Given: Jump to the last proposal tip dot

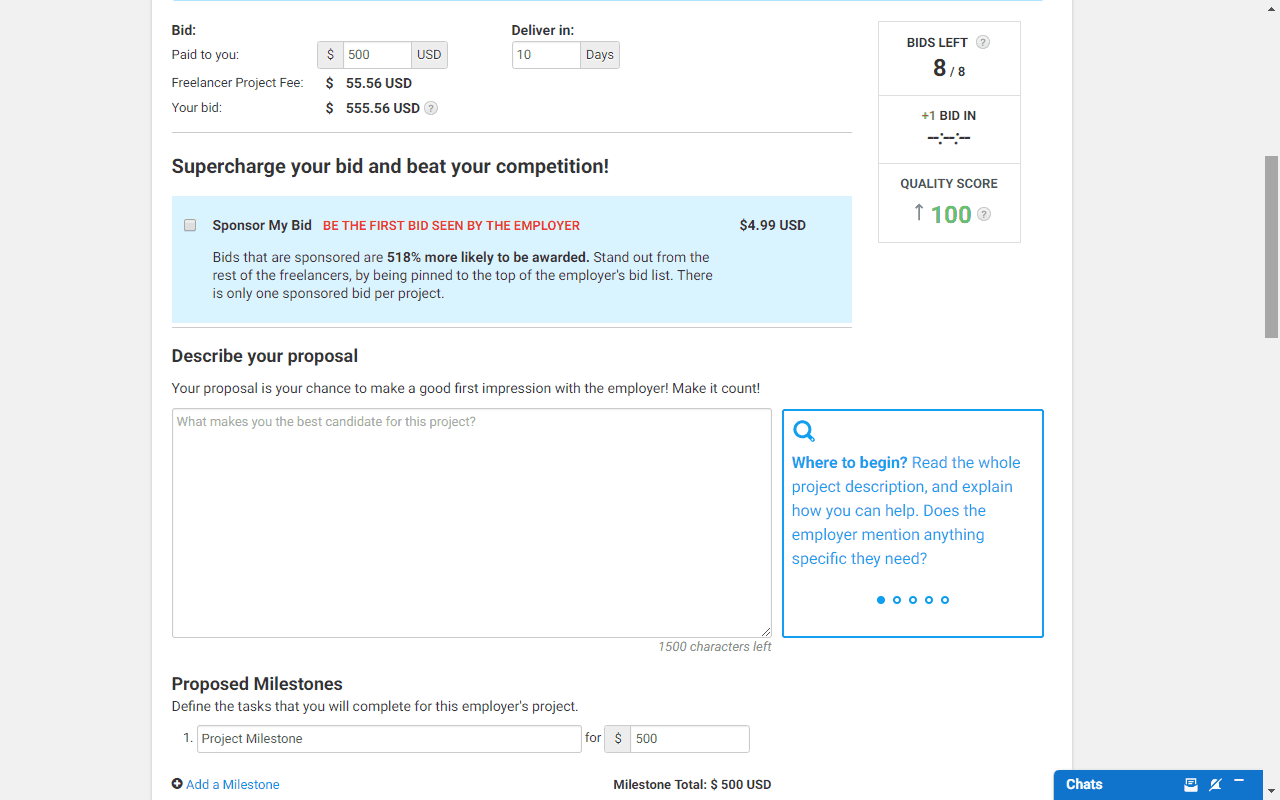Looking at the screenshot, I should click(x=945, y=600).
